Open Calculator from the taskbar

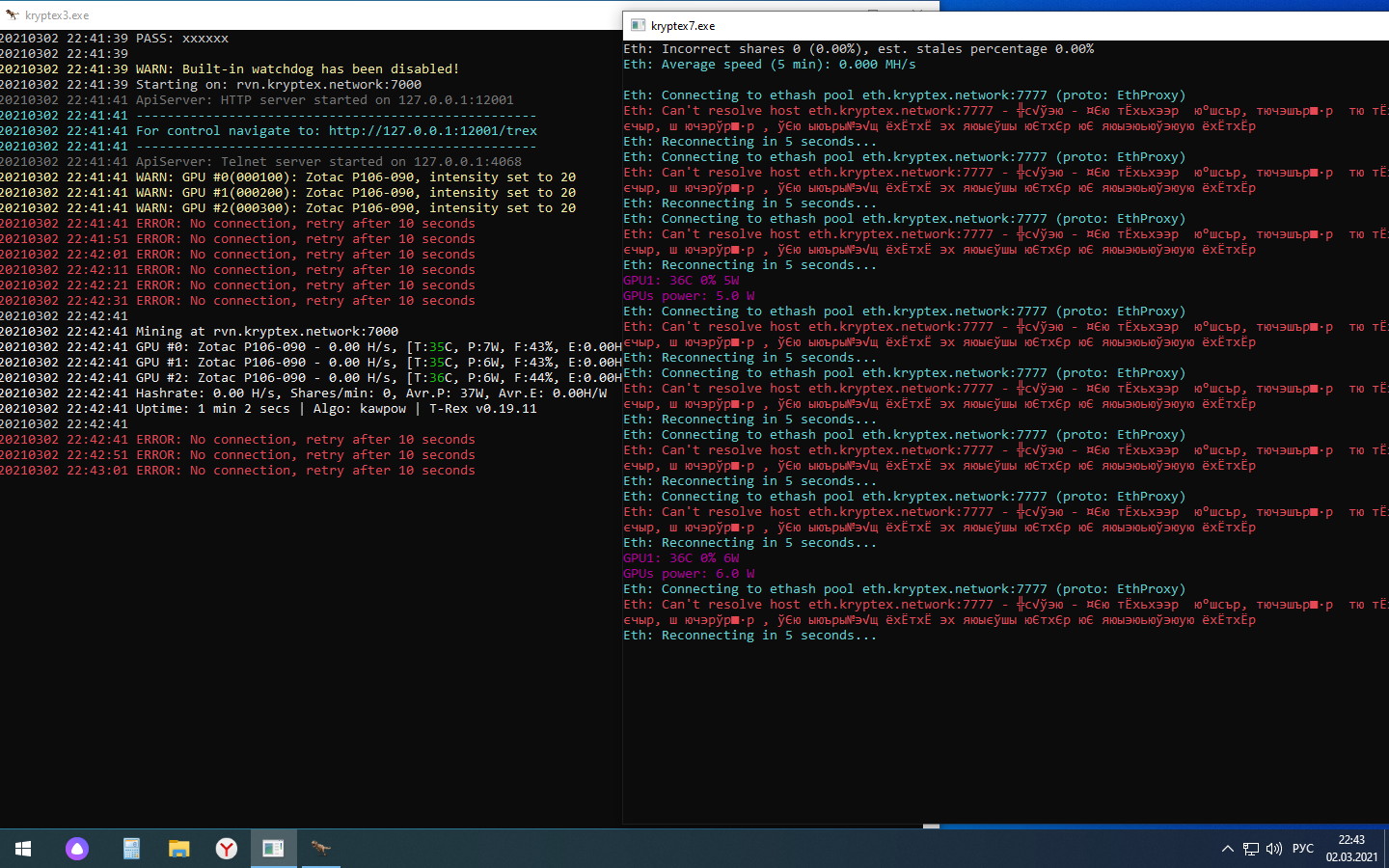tap(131, 849)
